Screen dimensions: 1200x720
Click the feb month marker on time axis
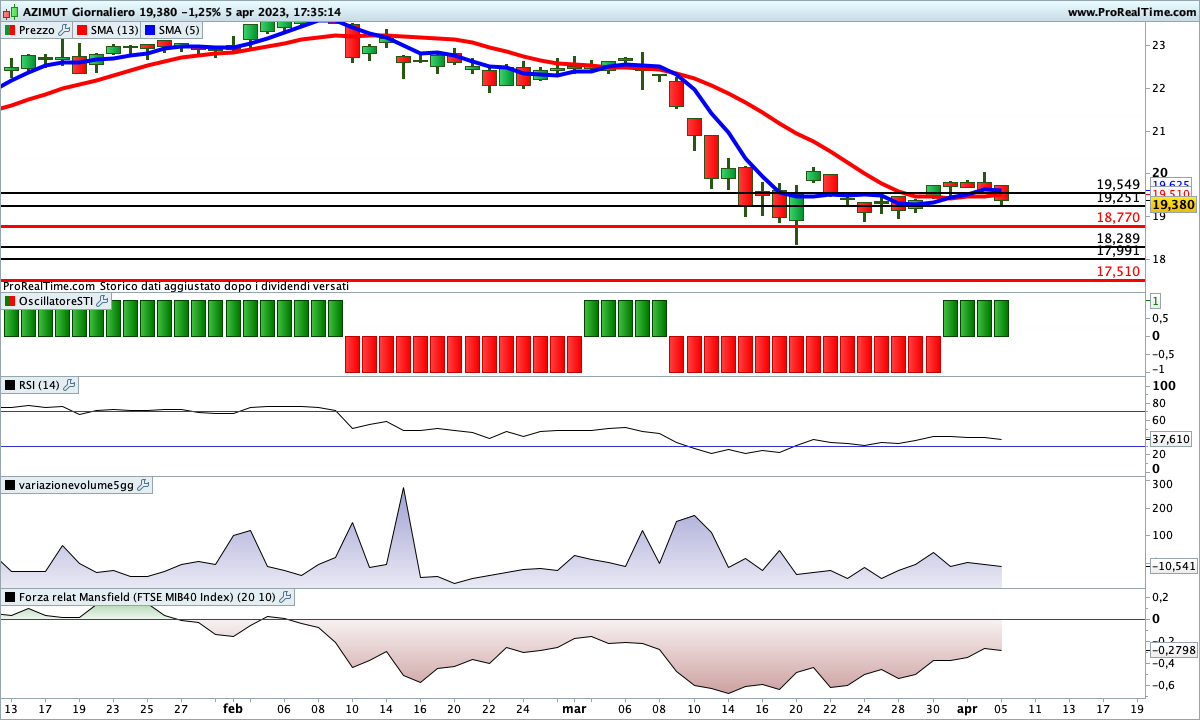click(233, 708)
